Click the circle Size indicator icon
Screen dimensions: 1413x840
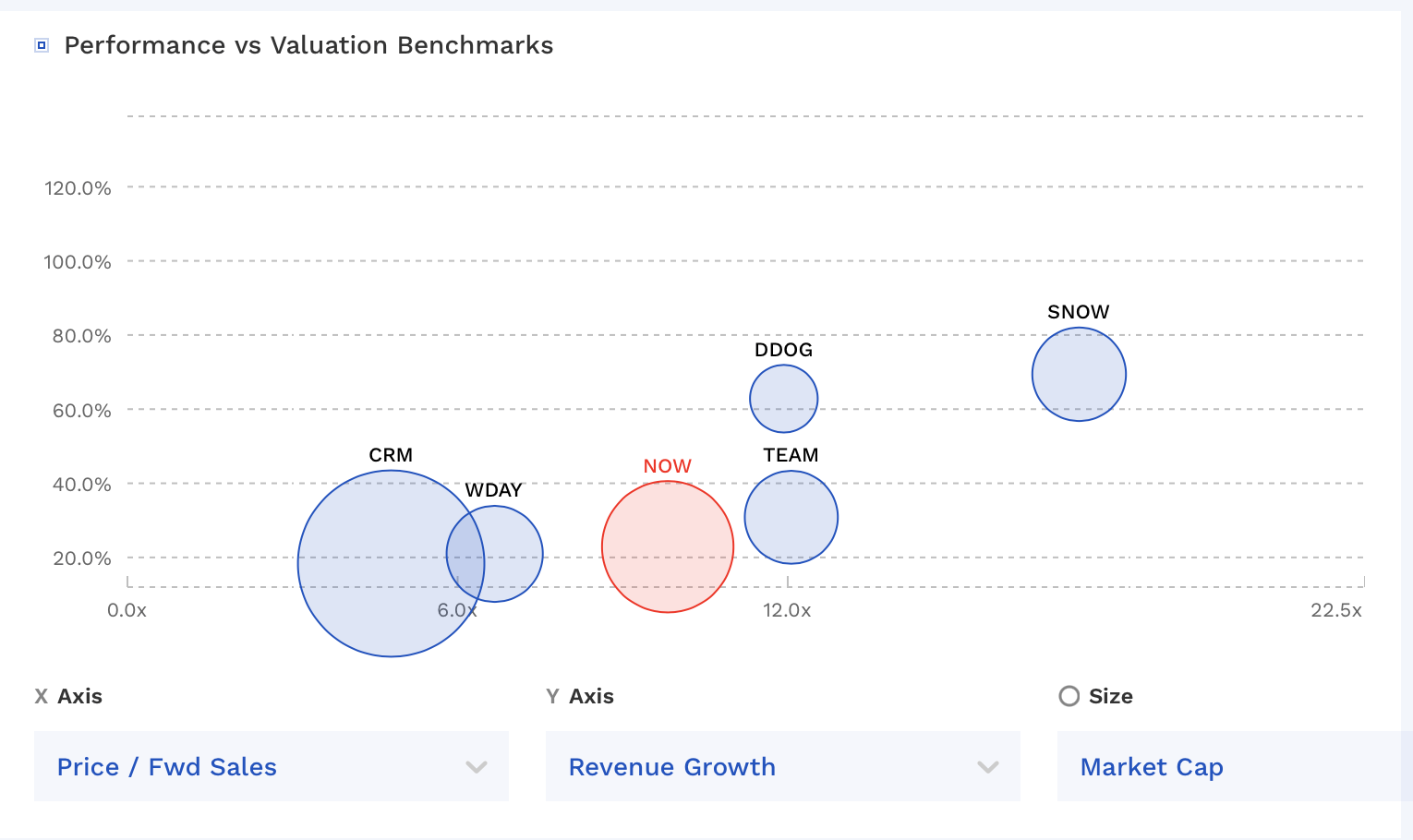click(x=1069, y=696)
